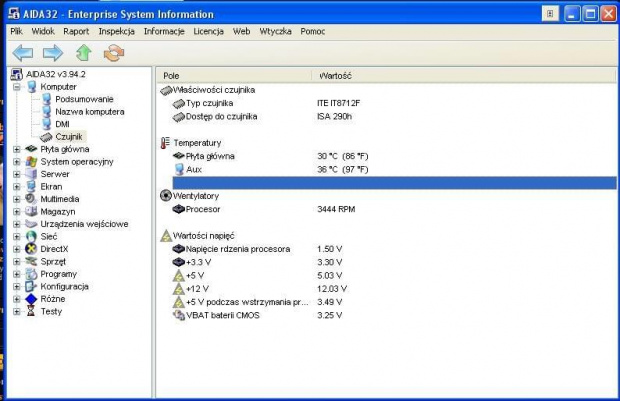Select the VBAT baterii CMOS row
Viewport: 620px width, 401px height.
[394, 315]
